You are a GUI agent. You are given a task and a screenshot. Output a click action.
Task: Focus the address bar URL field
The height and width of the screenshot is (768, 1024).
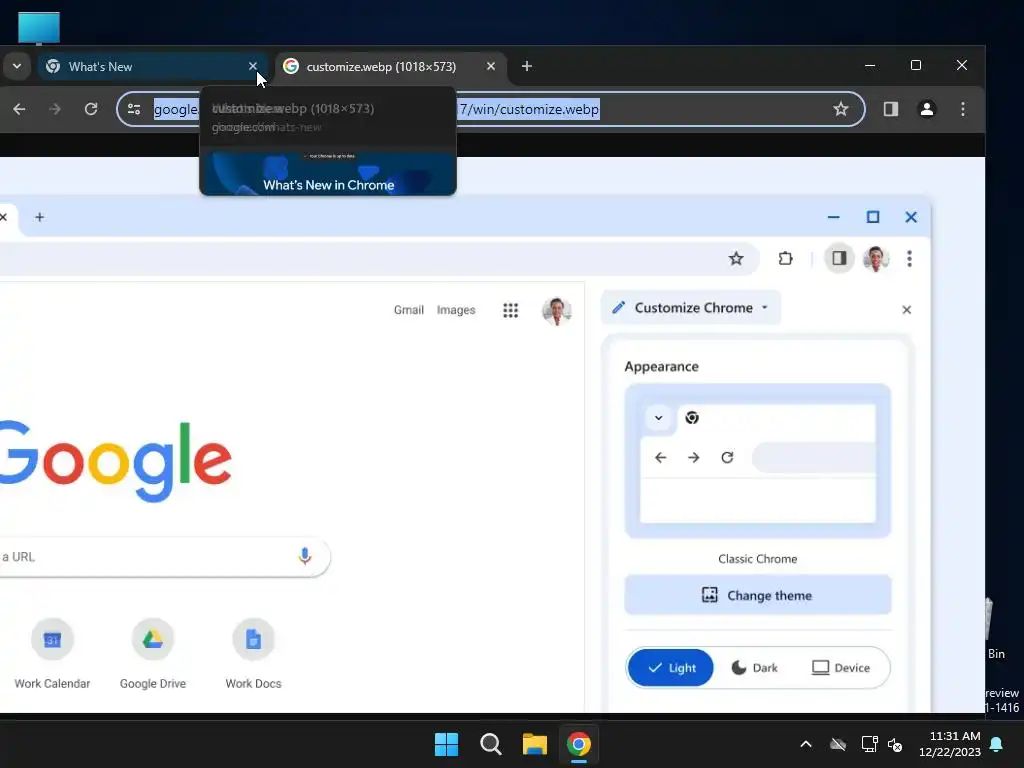pos(490,109)
